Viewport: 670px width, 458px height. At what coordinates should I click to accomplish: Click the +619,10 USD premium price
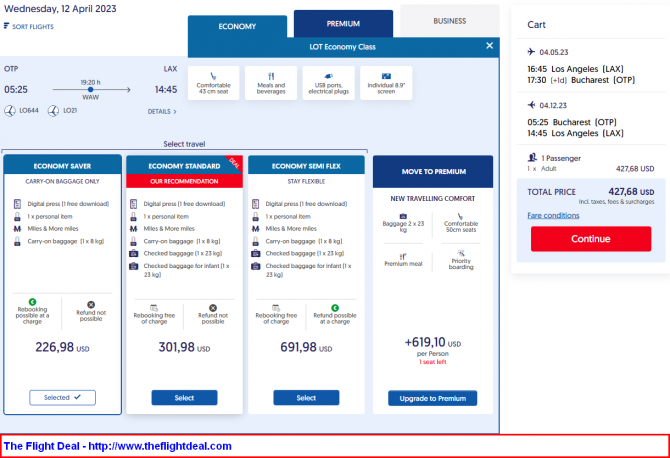[x=432, y=342]
